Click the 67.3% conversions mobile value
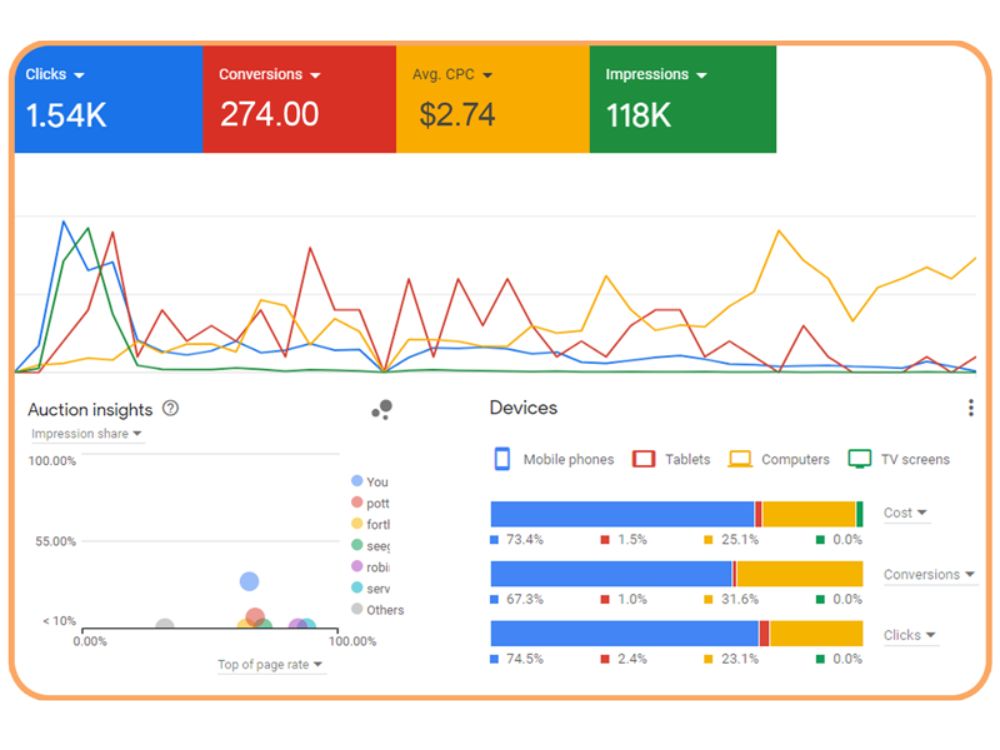The height and width of the screenshot is (750, 1000). 525,599
